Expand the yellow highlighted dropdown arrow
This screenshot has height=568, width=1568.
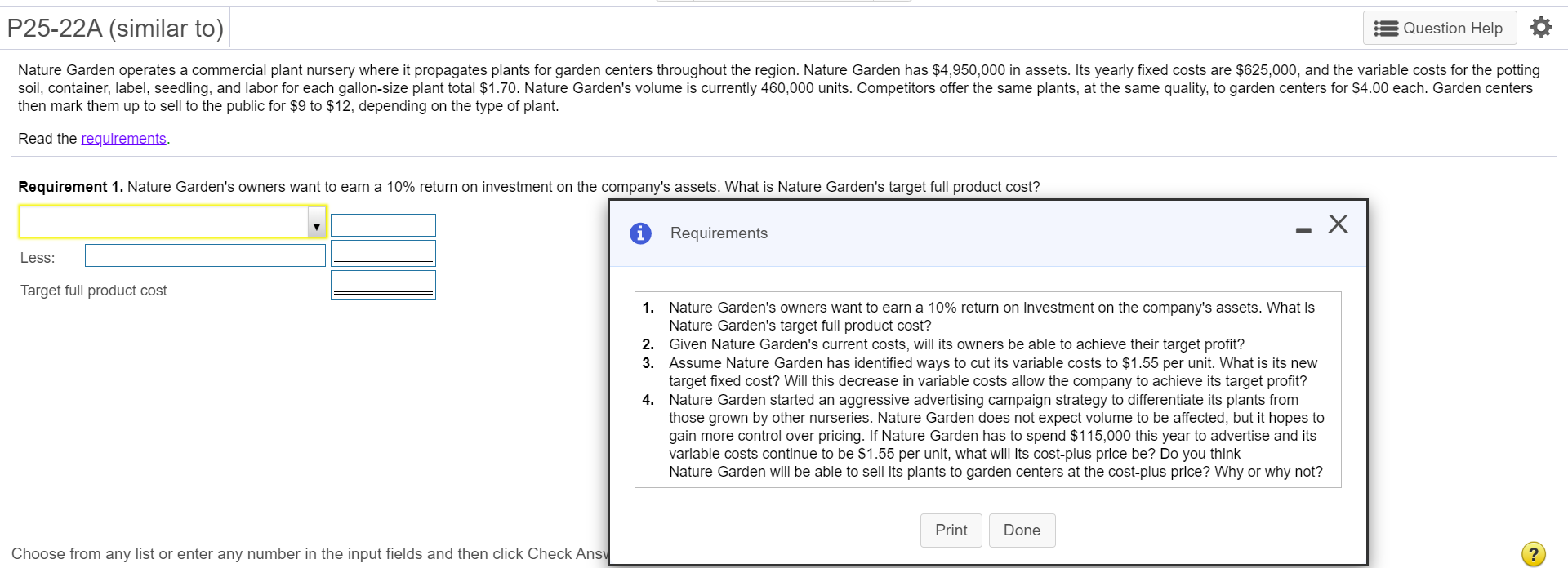pos(316,222)
